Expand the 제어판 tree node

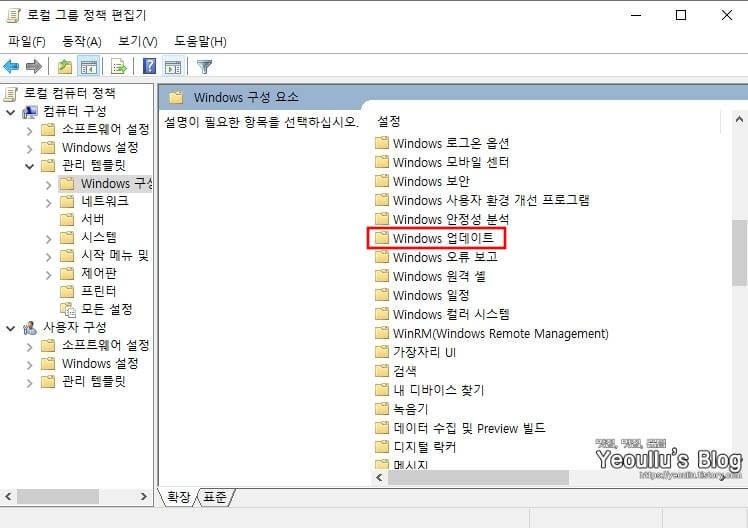click(x=48, y=274)
